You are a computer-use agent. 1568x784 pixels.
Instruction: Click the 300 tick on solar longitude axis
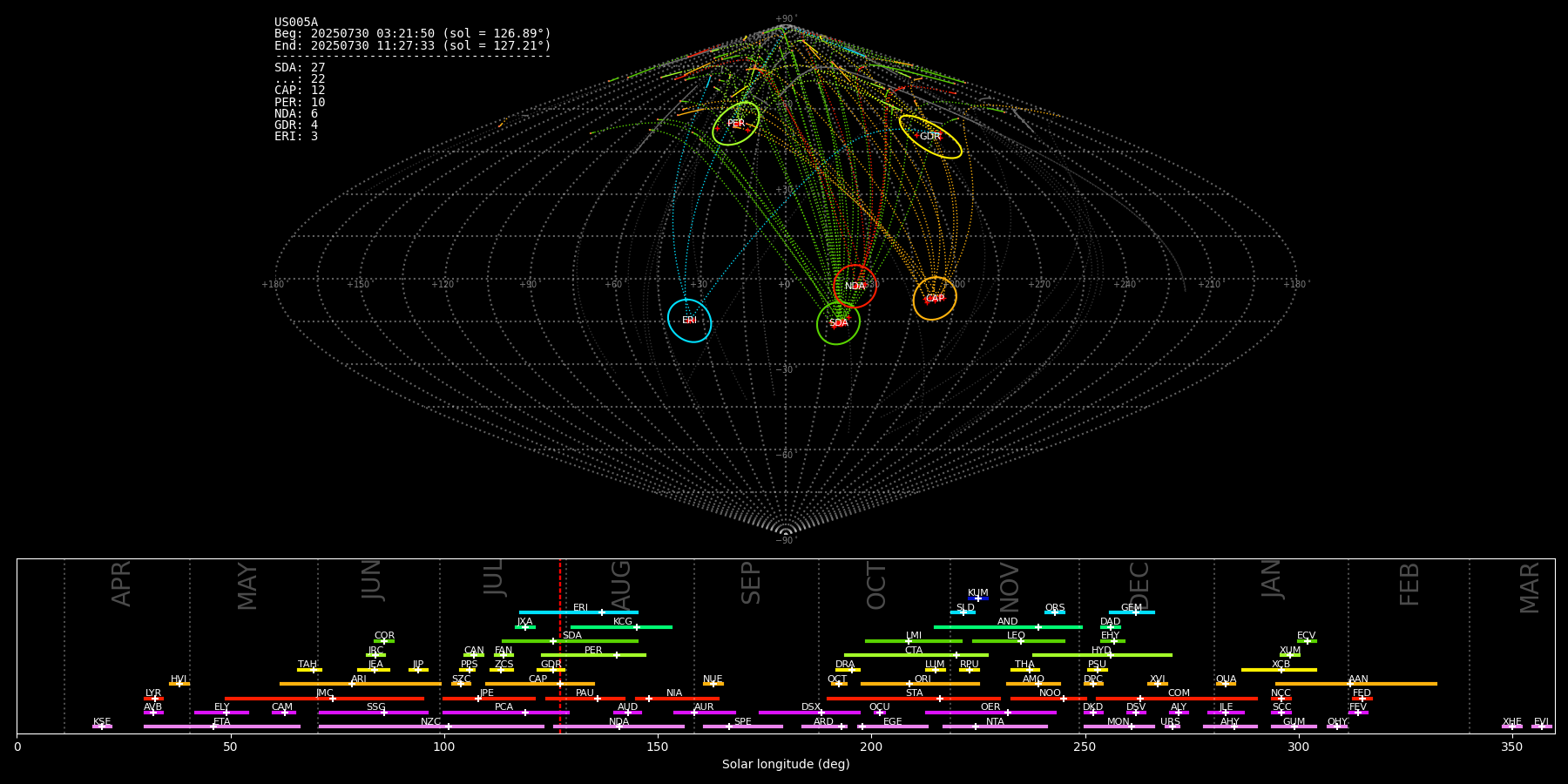point(1298,747)
